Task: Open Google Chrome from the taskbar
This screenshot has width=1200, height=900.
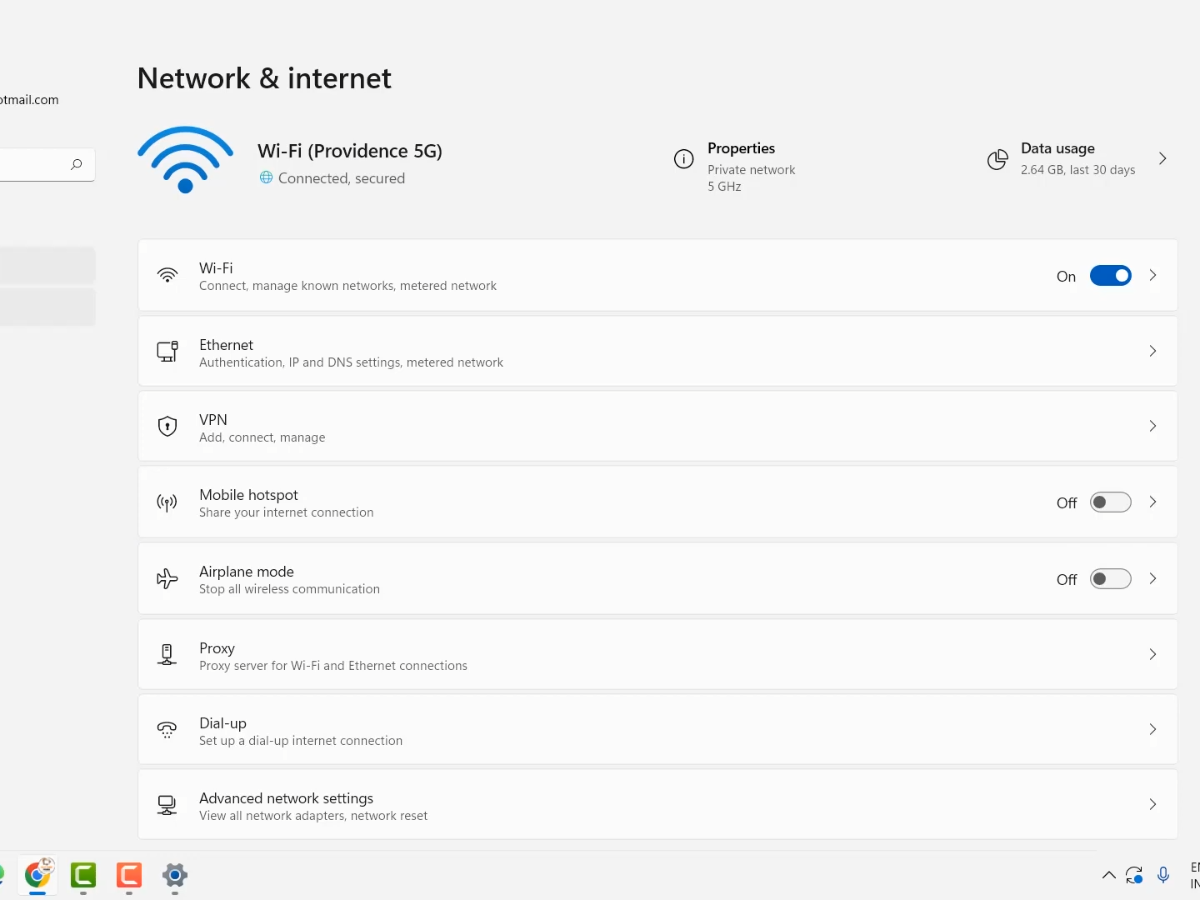Action: point(38,875)
